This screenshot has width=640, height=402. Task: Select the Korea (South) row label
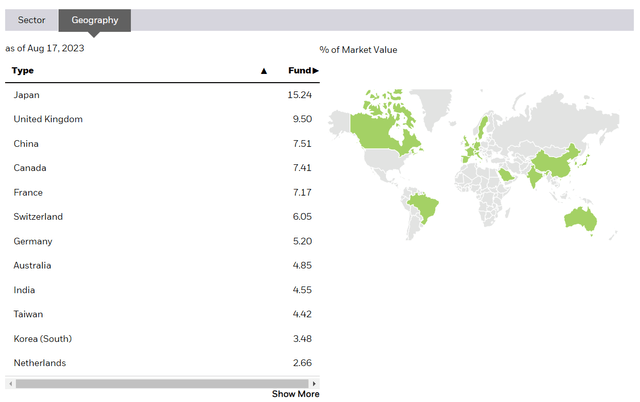coord(42,339)
